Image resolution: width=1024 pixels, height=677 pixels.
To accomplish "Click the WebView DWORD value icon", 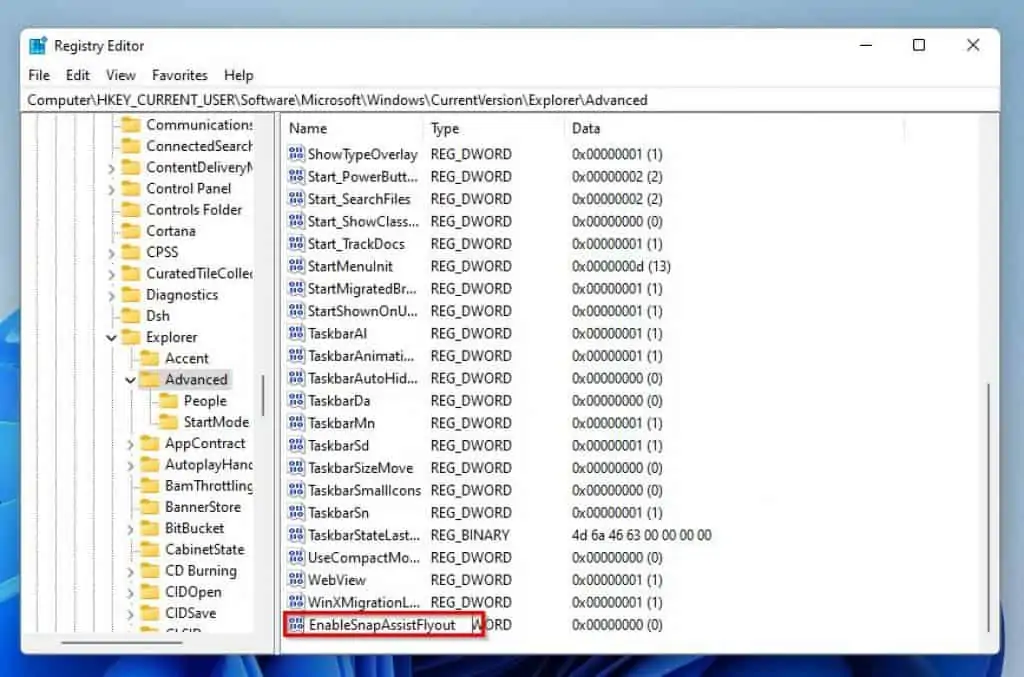I will [296, 580].
